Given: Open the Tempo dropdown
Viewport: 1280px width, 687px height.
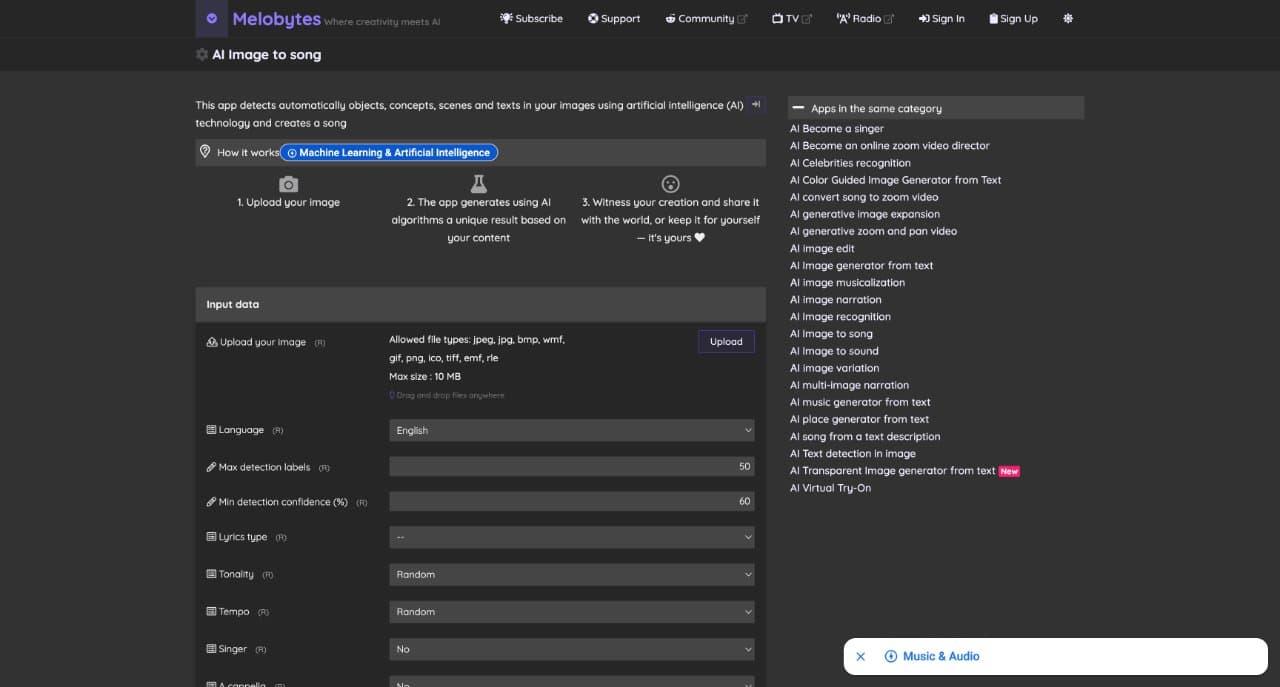Looking at the screenshot, I should pos(572,611).
